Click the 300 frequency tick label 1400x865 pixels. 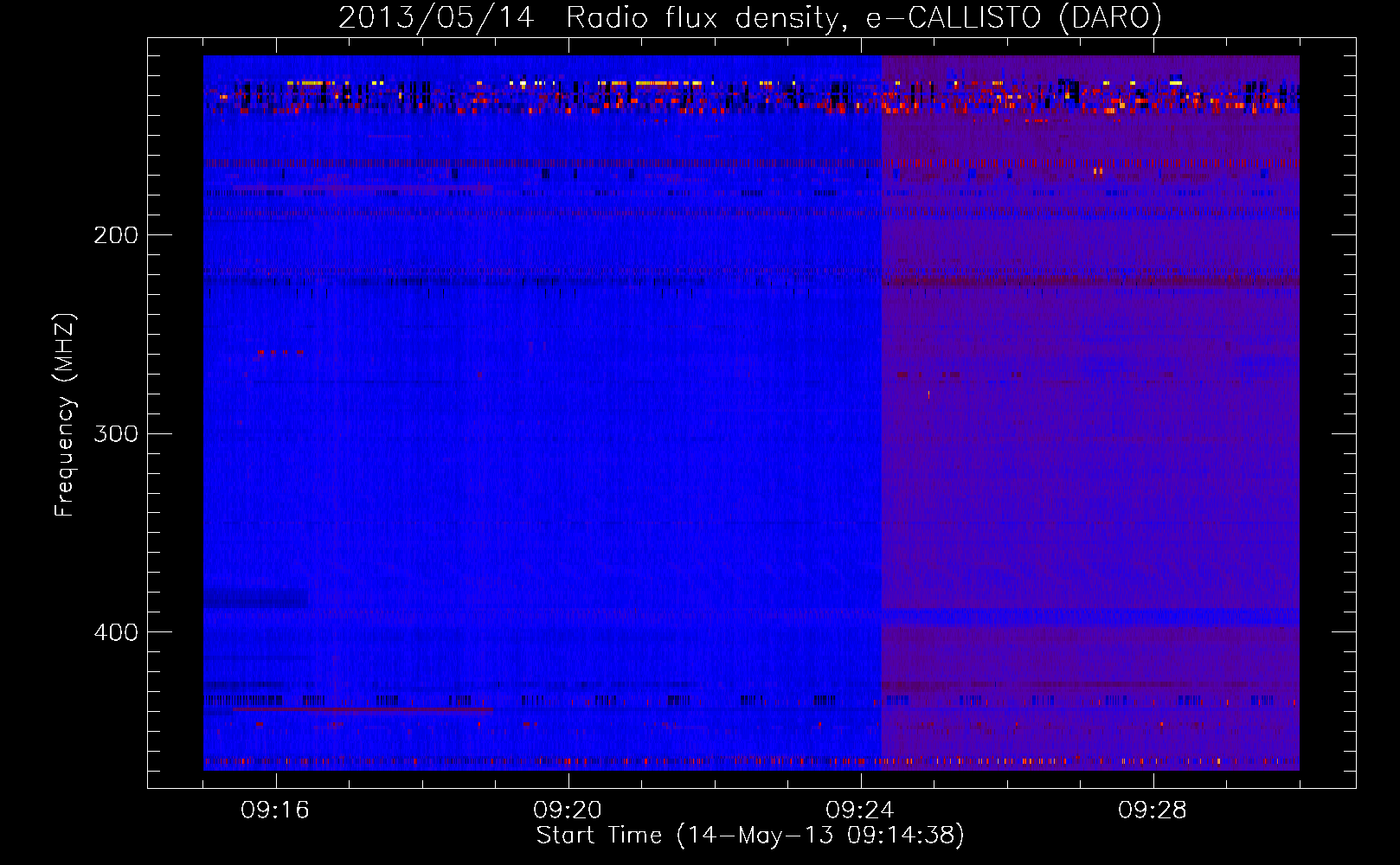point(116,433)
